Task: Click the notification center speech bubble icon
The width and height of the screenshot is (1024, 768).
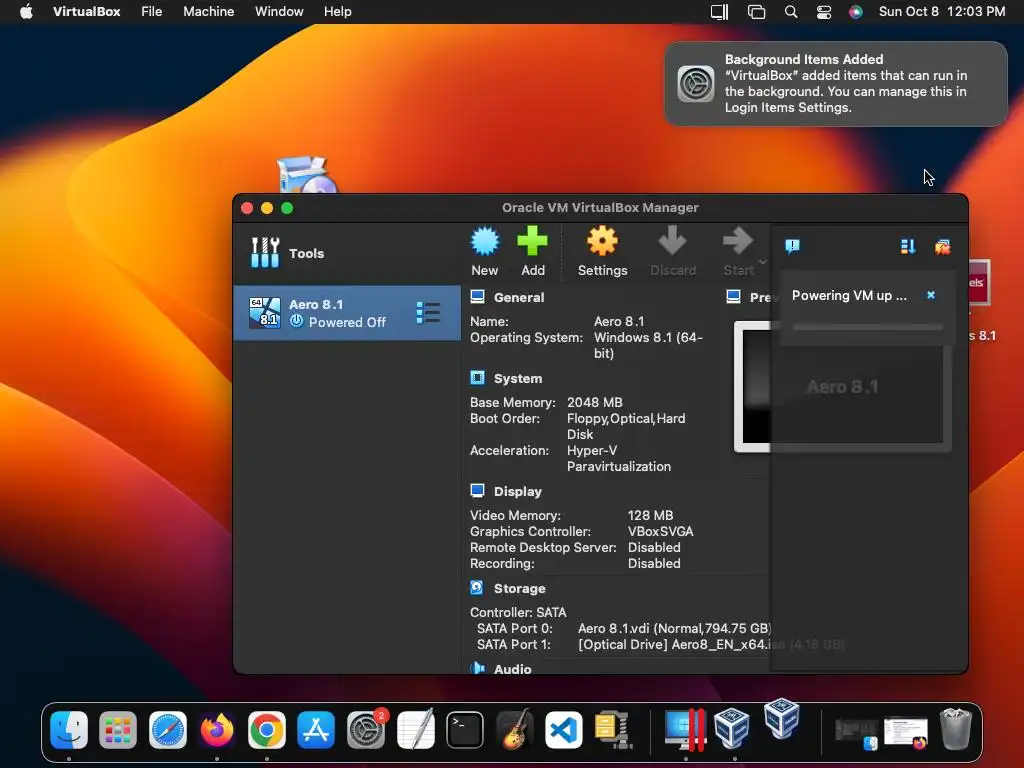Action: 792,246
